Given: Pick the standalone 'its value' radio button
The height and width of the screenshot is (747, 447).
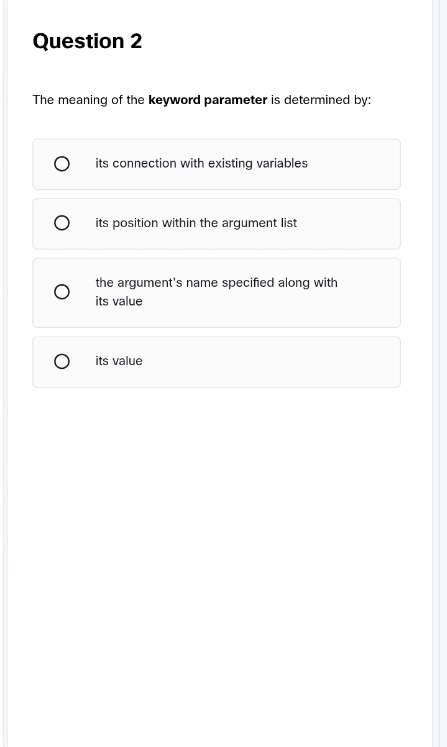Looking at the screenshot, I should tap(61, 362).
